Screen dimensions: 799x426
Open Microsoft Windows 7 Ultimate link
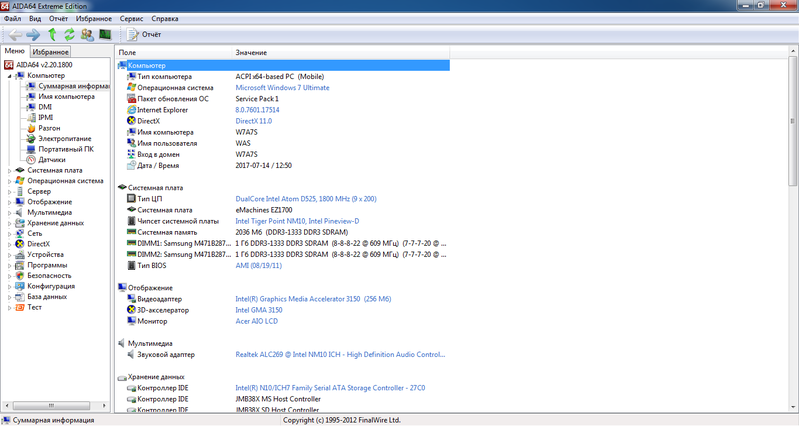[282, 88]
